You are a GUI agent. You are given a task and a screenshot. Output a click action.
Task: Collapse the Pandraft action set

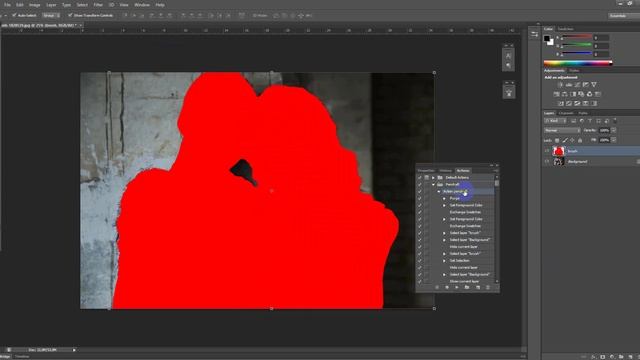[433, 184]
